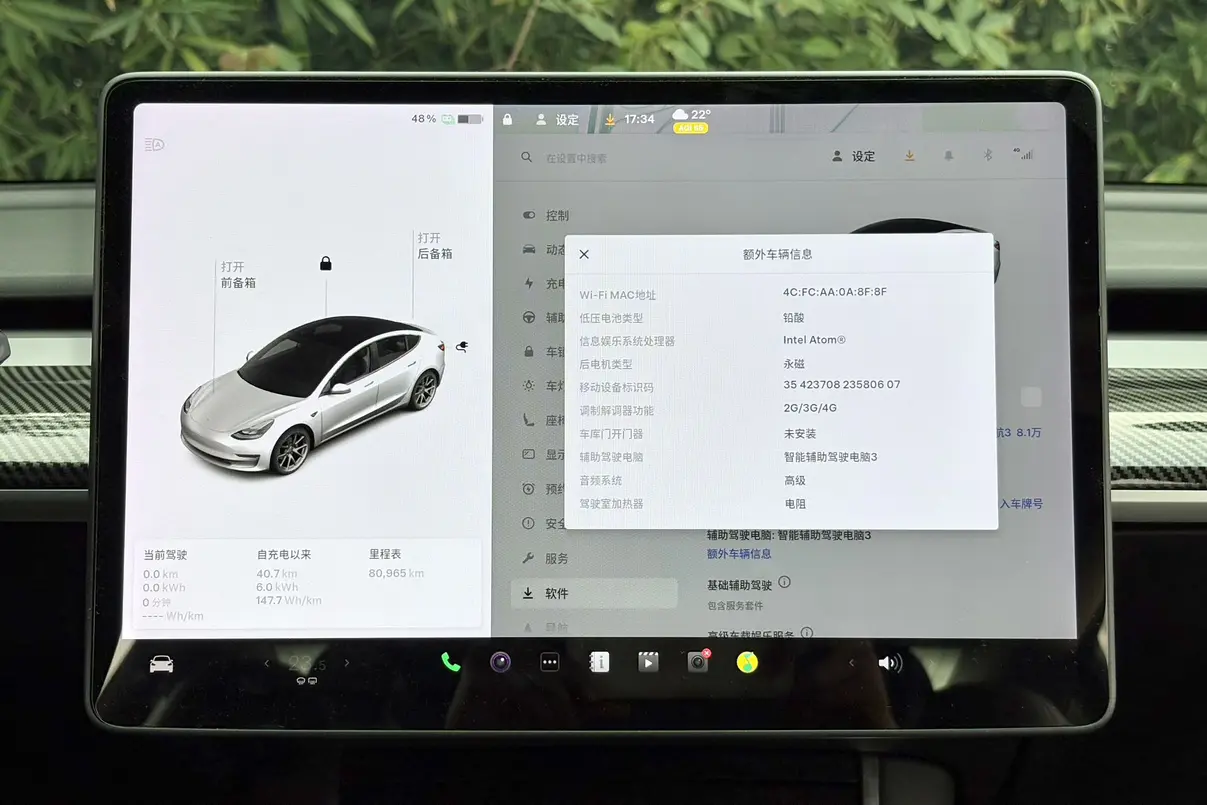The width and height of the screenshot is (1207, 805).
Task: Launch the purple camera app icon
Action: pyautogui.click(x=500, y=662)
